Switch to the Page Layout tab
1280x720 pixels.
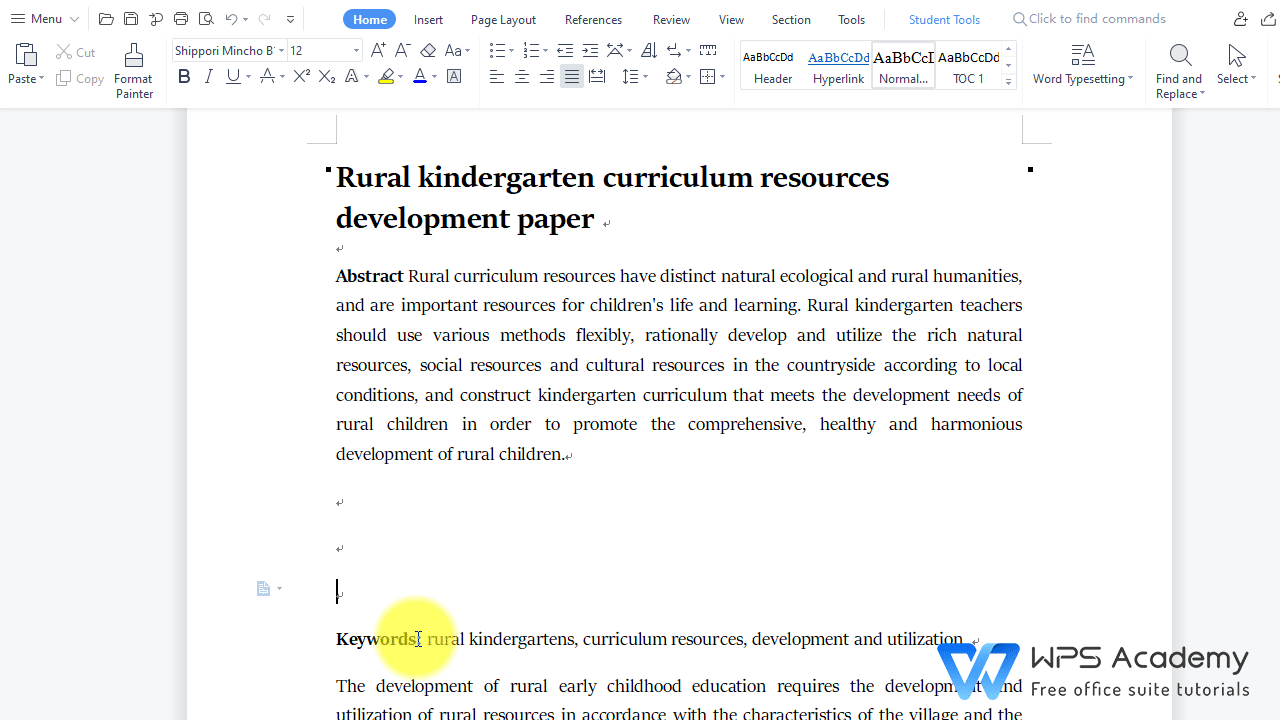(x=503, y=19)
